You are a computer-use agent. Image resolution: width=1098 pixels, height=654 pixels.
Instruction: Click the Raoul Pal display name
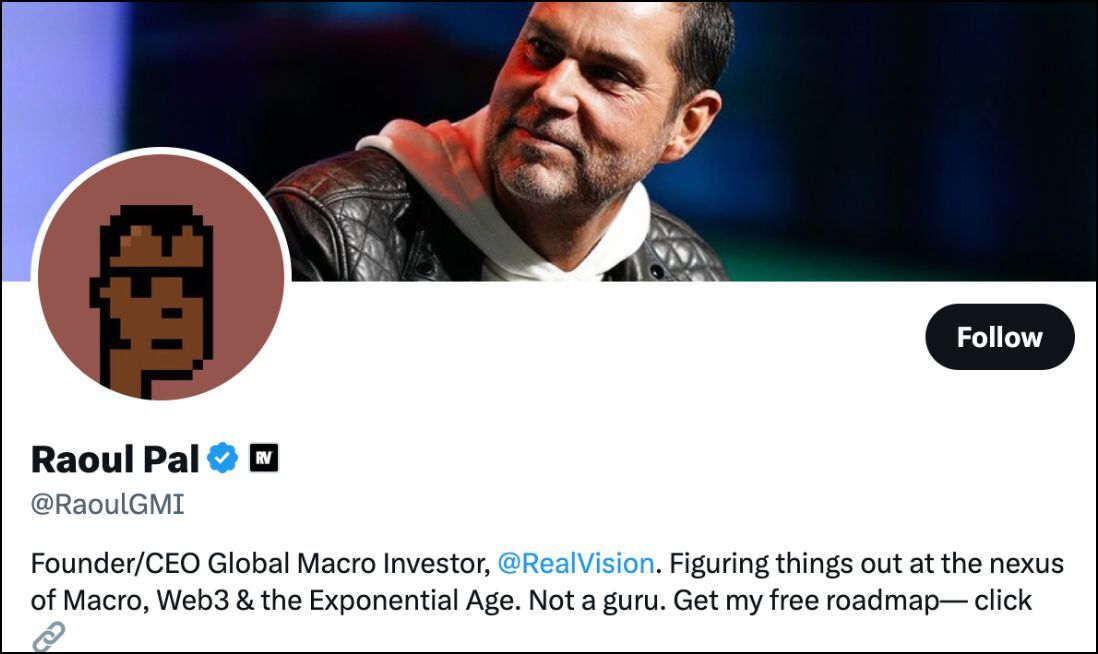115,458
